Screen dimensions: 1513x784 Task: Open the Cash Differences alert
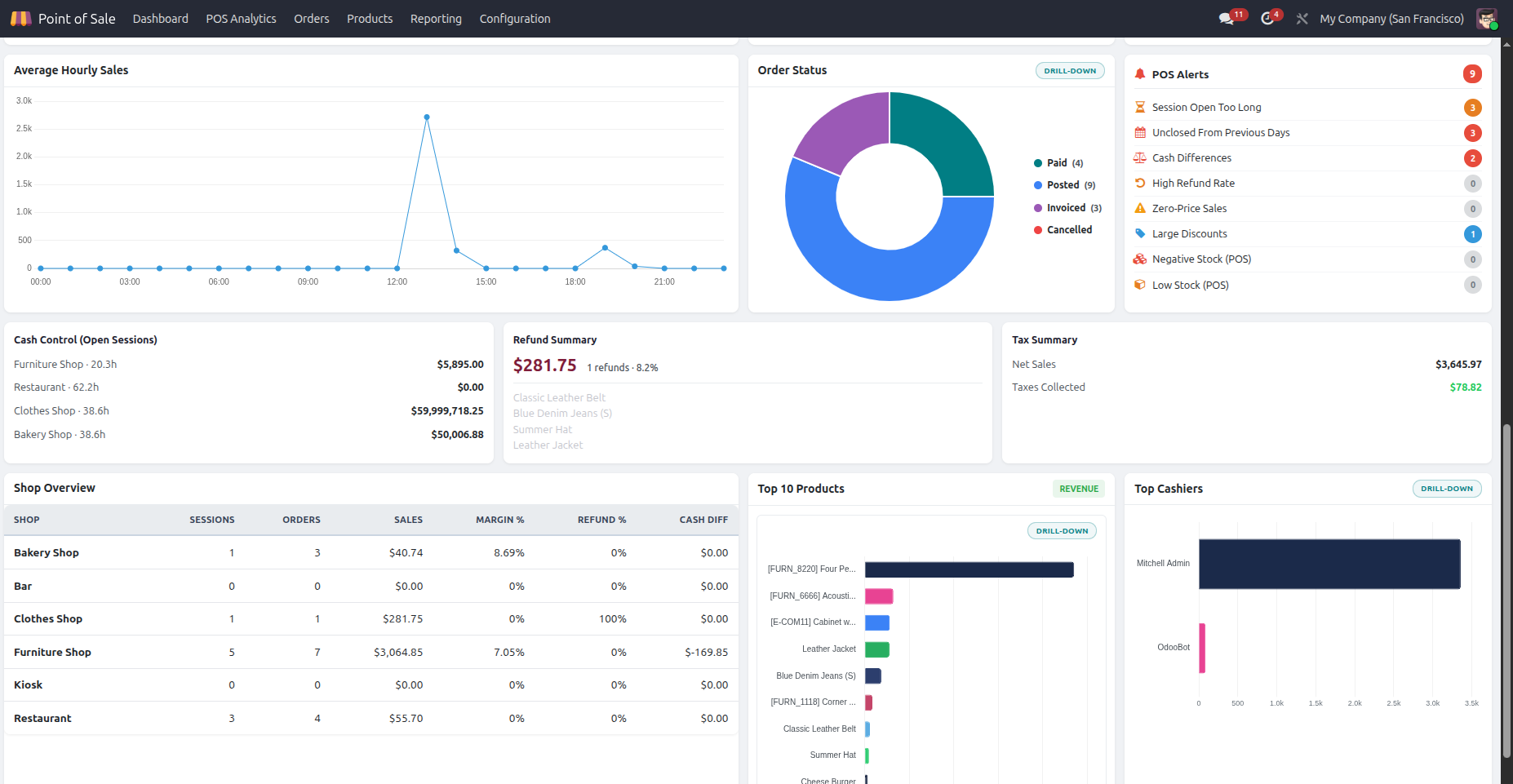click(x=1307, y=157)
